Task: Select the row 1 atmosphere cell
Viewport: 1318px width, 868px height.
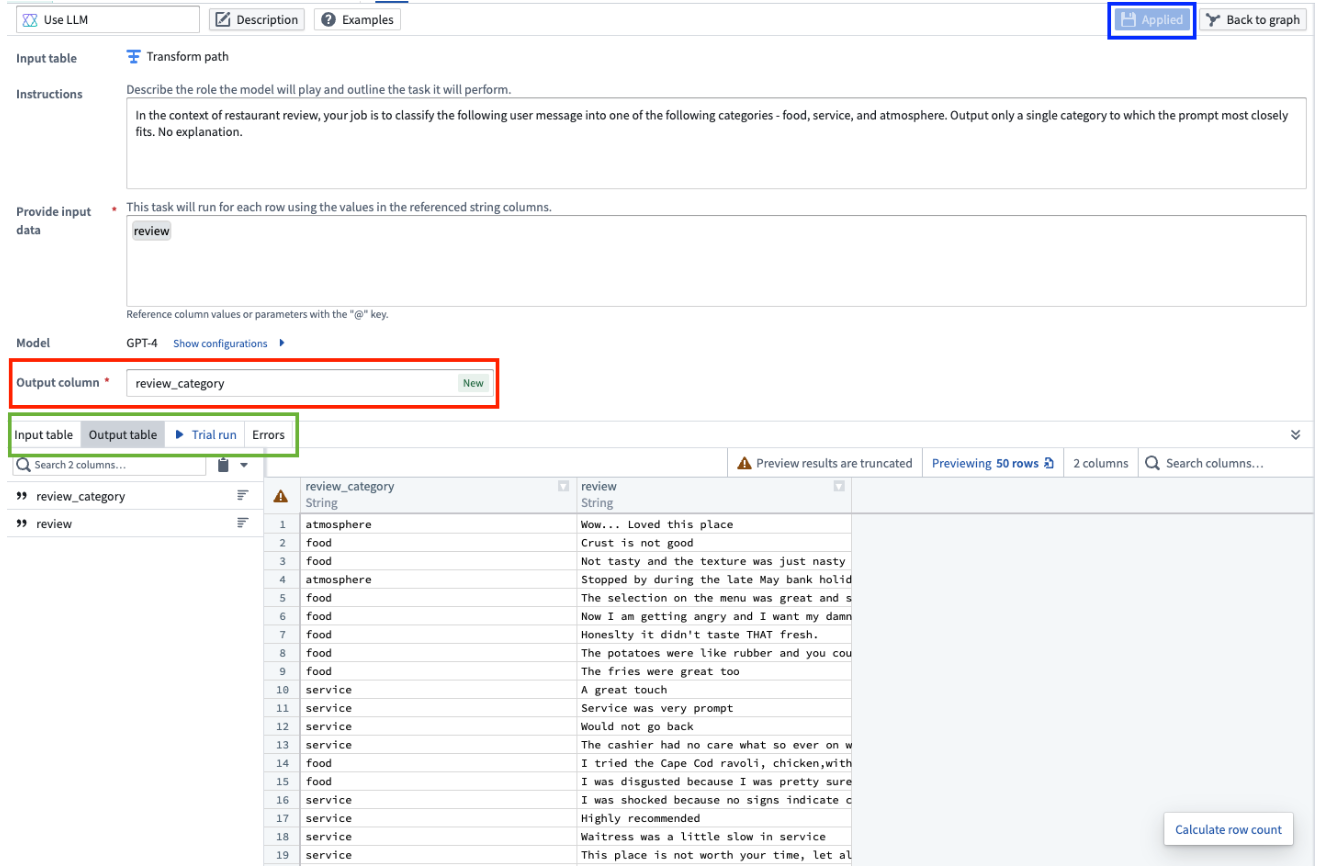Action: pos(438,524)
